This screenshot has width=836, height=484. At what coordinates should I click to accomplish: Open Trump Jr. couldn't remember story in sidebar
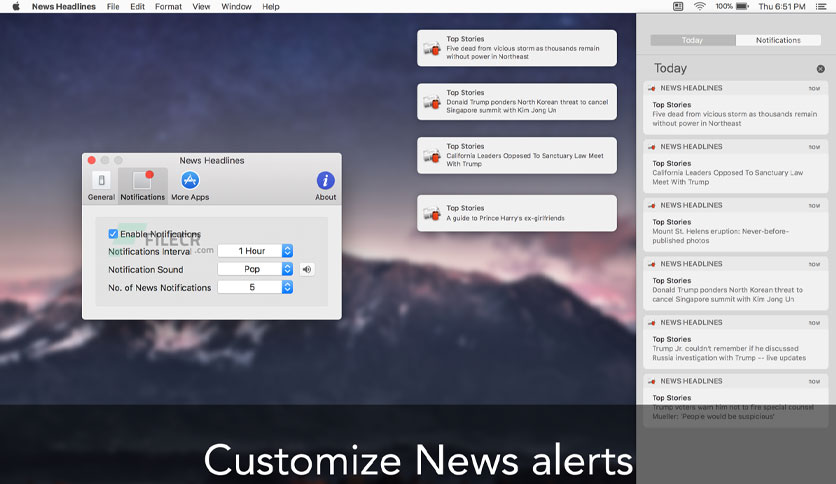tap(736, 340)
